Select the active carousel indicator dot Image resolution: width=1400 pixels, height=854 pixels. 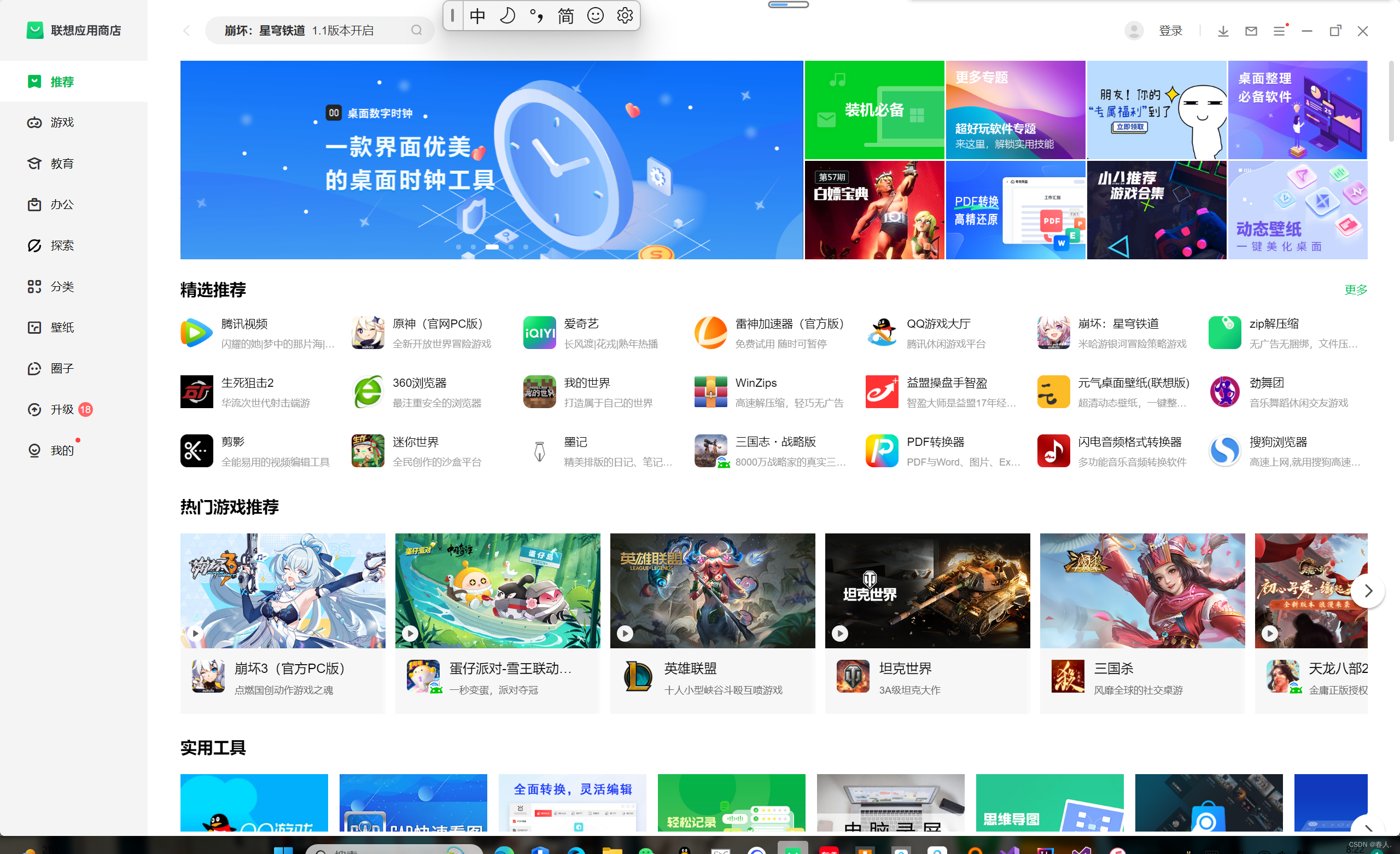pyautogui.click(x=492, y=247)
